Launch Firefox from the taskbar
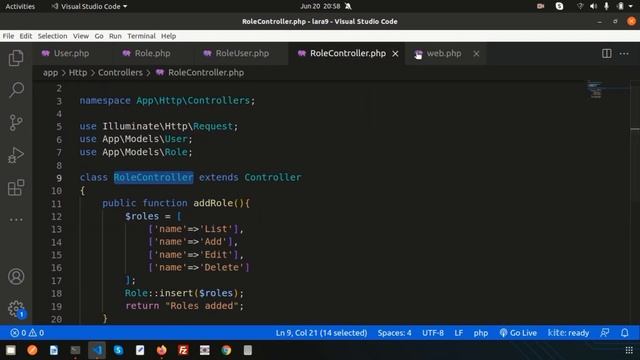Image resolution: width=640 pixels, height=360 pixels. (162, 350)
